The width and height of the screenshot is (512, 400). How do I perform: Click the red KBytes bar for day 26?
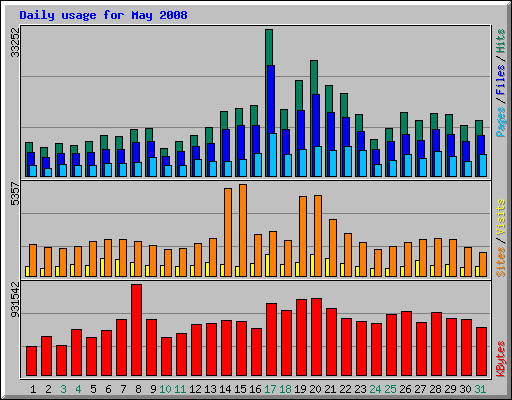click(407, 344)
